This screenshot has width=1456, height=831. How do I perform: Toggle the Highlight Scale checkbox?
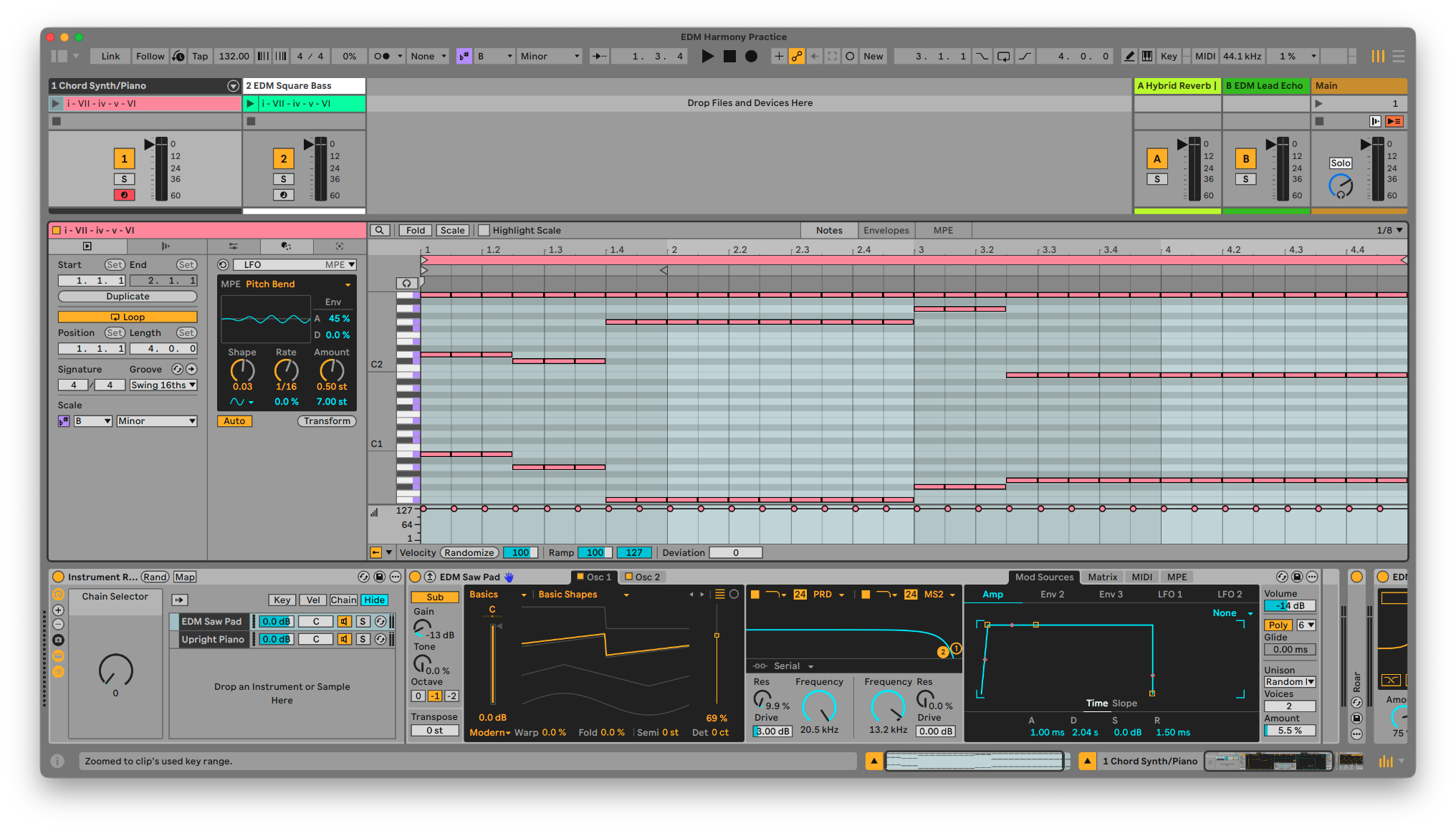[484, 230]
